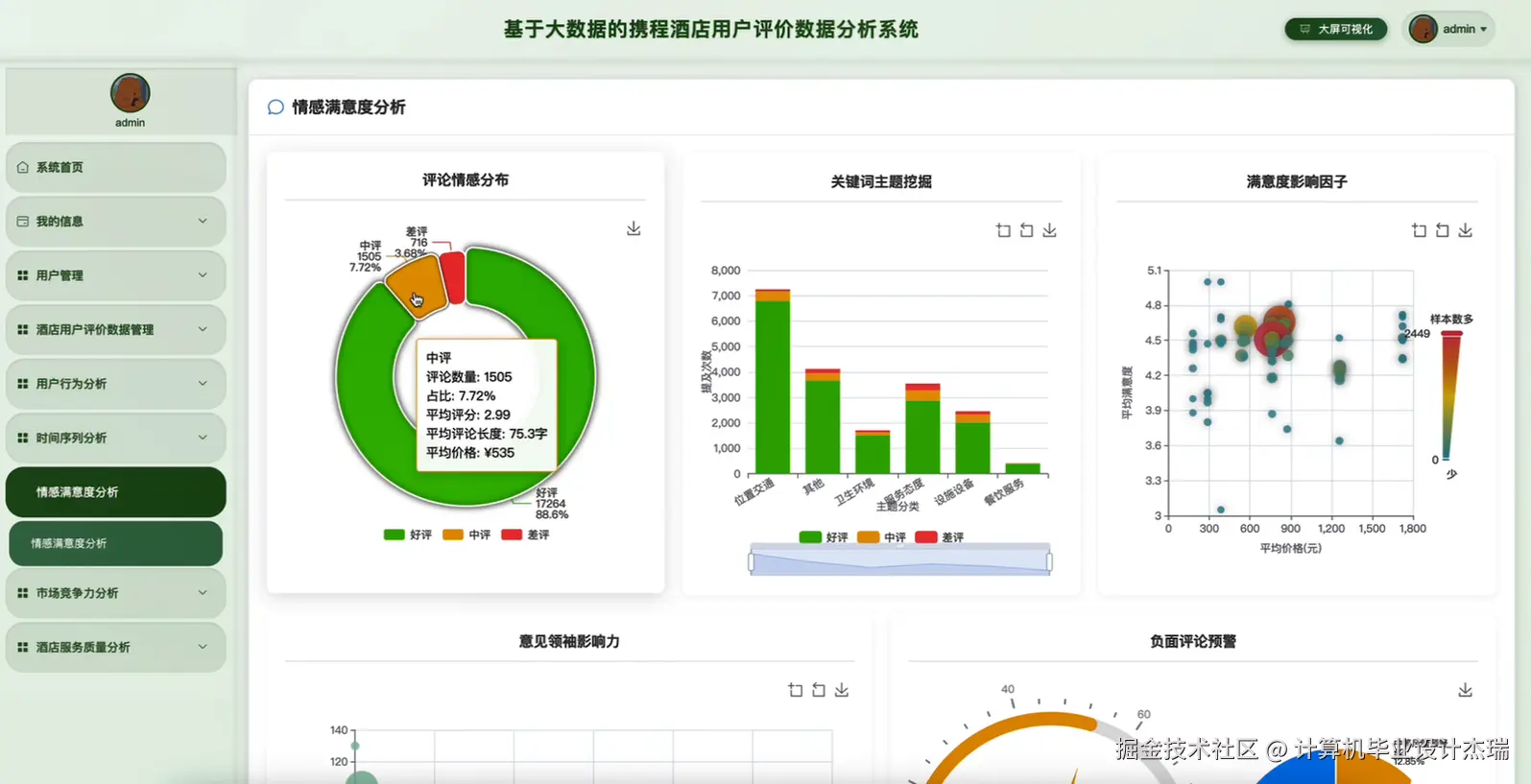The image size is (1531, 784).
Task: Select the 情感满意度分析 submenu item
Action: 115,543
